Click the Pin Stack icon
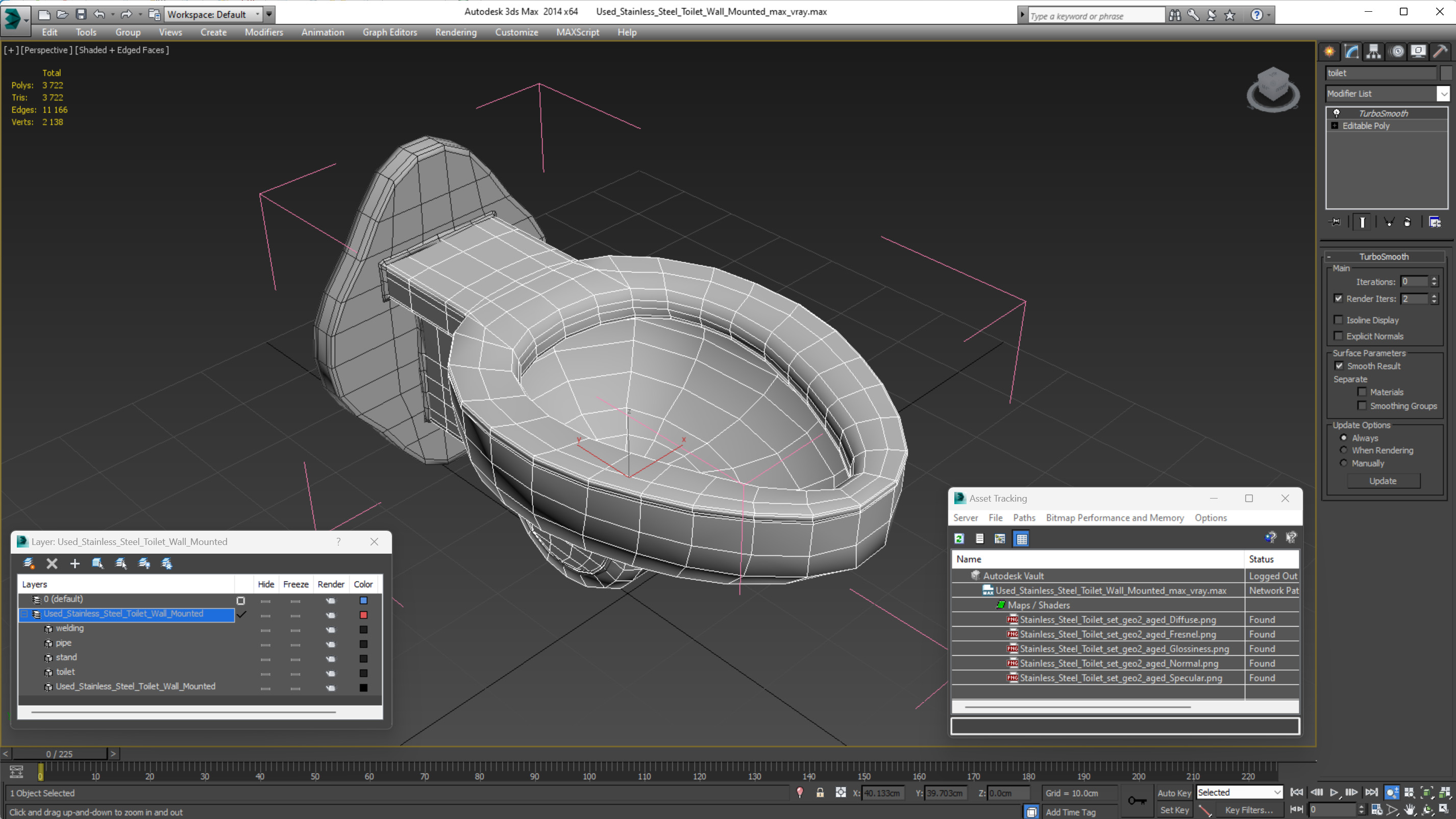The height and width of the screenshot is (819, 1456). tap(1335, 222)
